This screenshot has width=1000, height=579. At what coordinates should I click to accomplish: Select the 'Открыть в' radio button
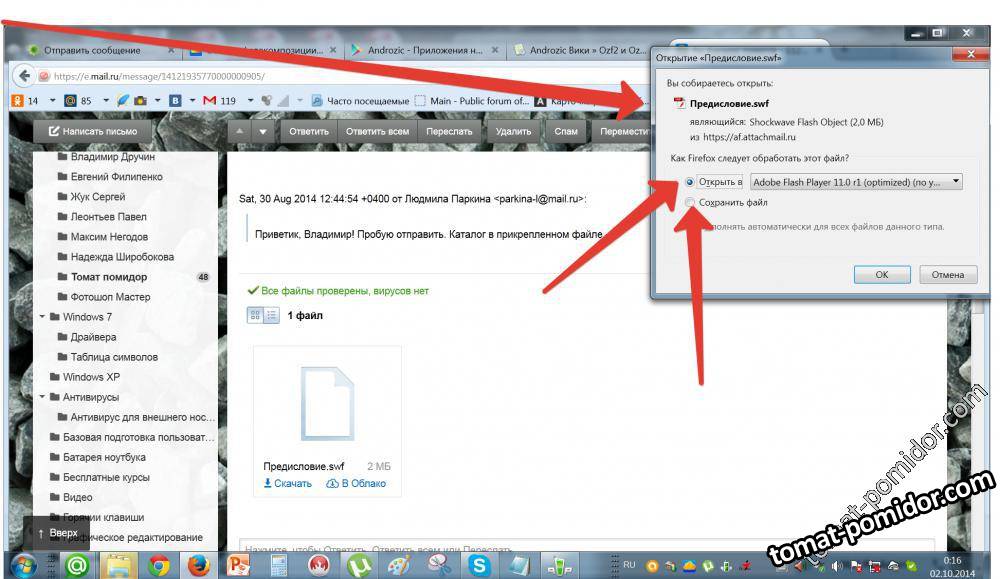point(690,182)
